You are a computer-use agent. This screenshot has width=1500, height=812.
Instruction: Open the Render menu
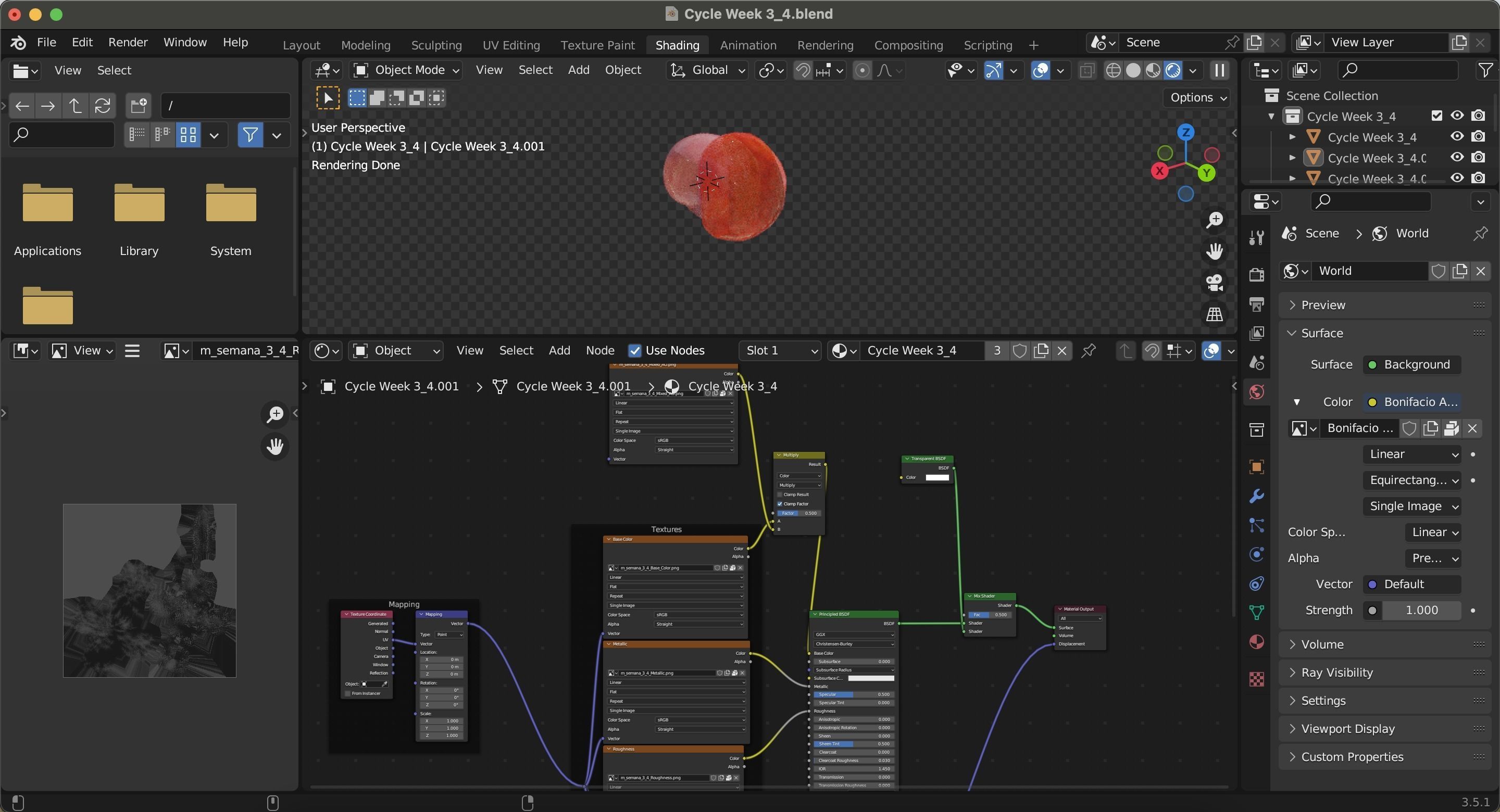pyautogui.click(x=128, y=42)
